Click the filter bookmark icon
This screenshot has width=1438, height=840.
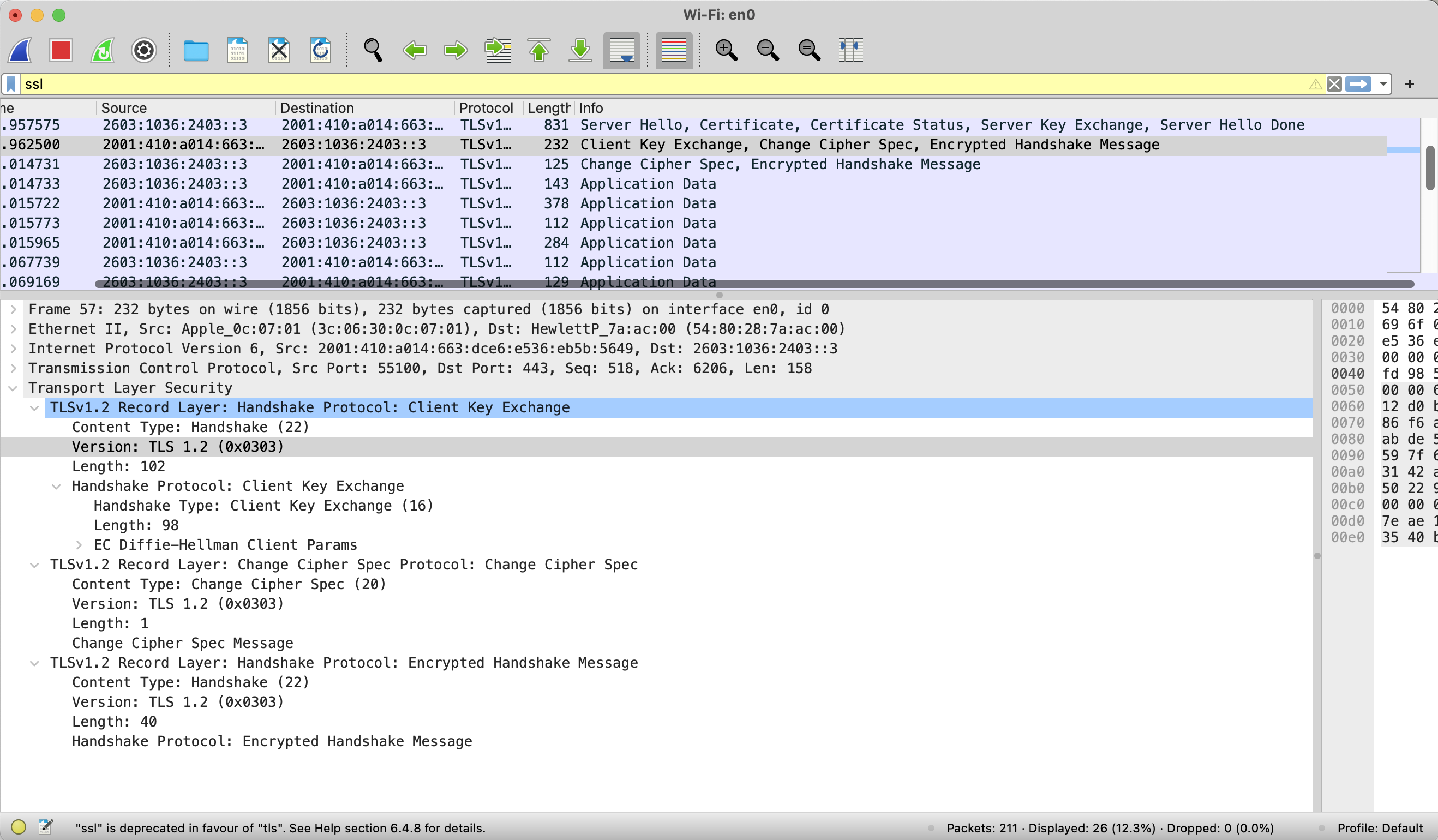click(x=11, y=85)
